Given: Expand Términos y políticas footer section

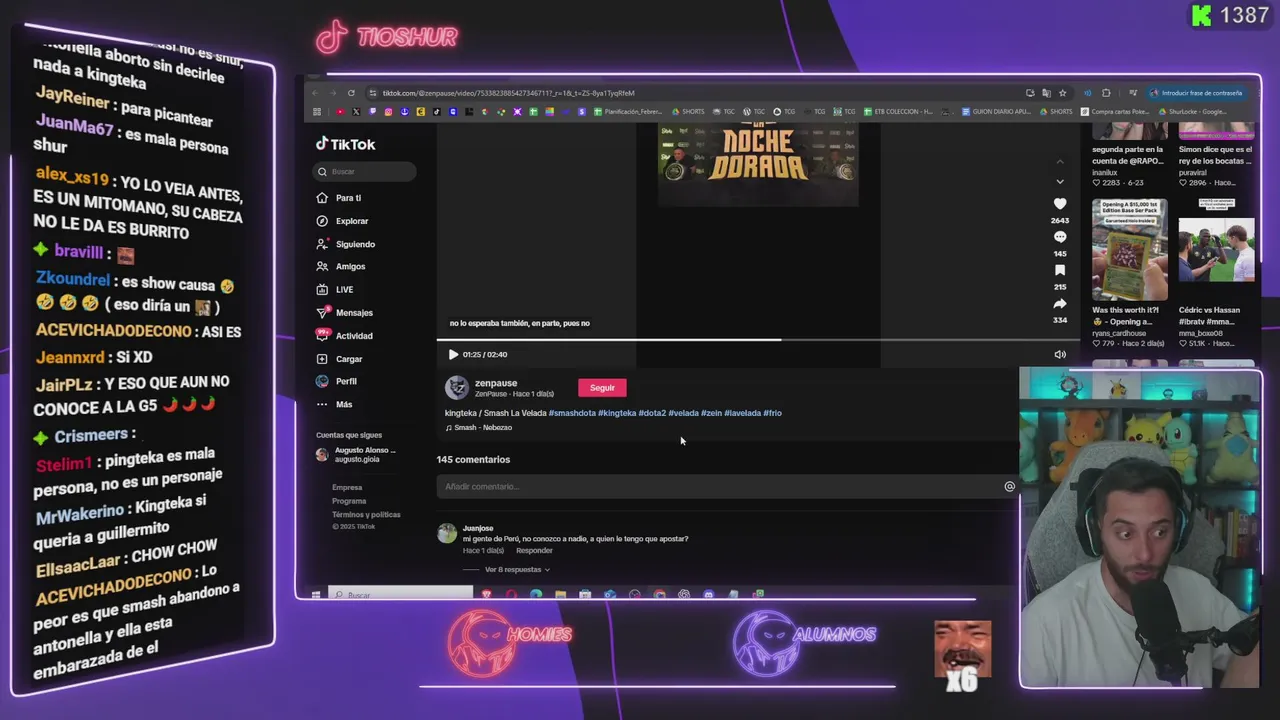Looking at the screenshot, I should pos(366,514).
